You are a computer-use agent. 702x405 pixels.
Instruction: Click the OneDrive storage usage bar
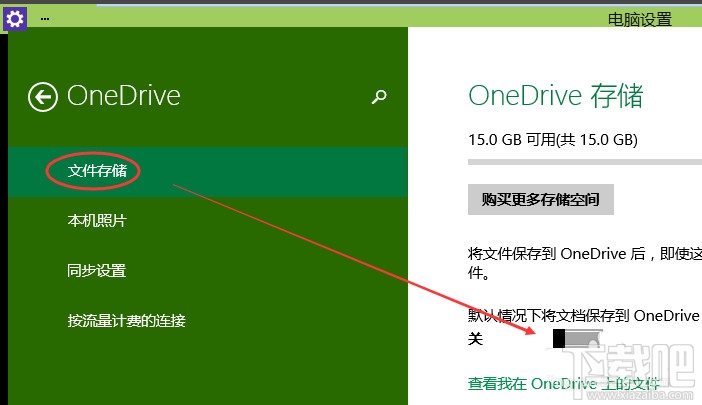coord(585,162)
